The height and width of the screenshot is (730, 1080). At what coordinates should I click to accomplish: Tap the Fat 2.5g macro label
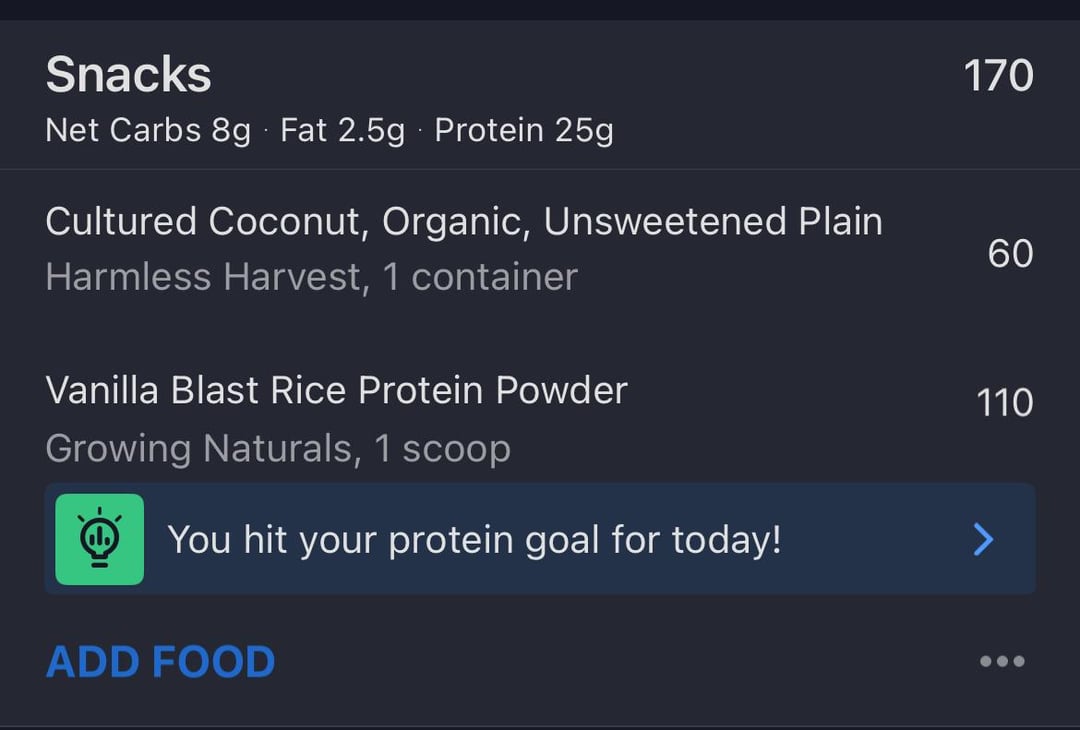[x=342, y=131]
